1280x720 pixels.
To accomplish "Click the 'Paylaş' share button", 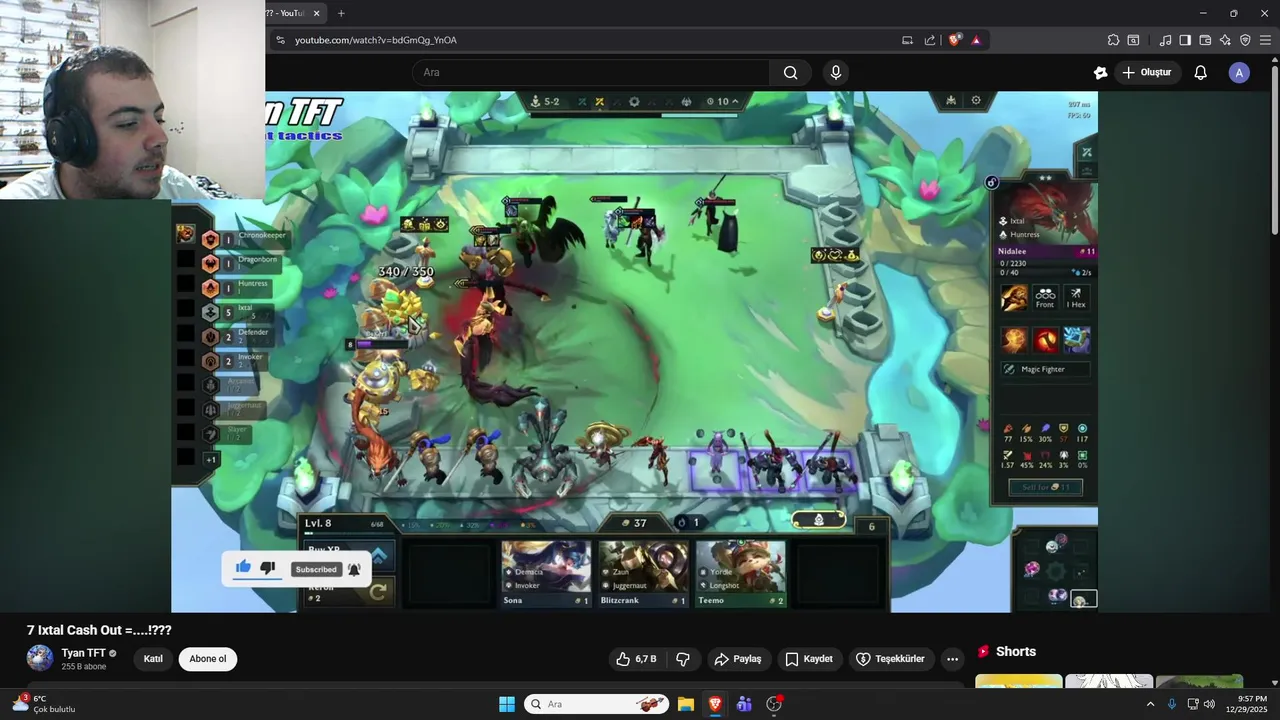I will 739,659.
